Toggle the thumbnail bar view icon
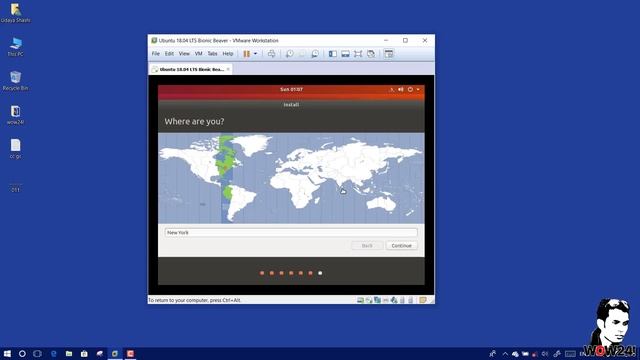This screenshot has width=640, height=360. pyautogui.click(x=345, y=54)
